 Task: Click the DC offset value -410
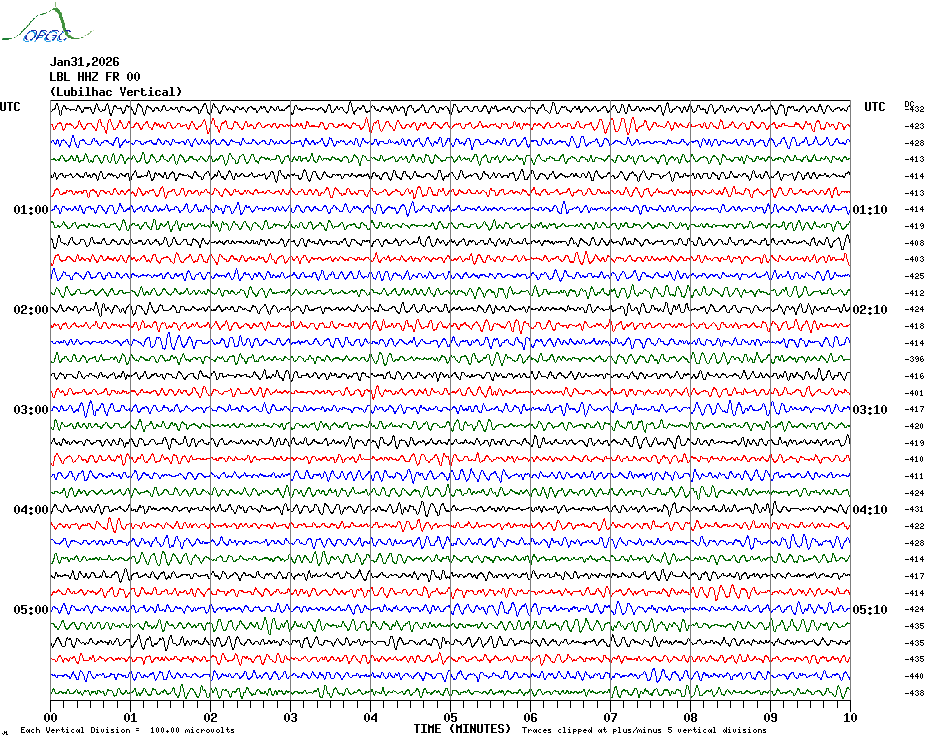click(915, 459)
